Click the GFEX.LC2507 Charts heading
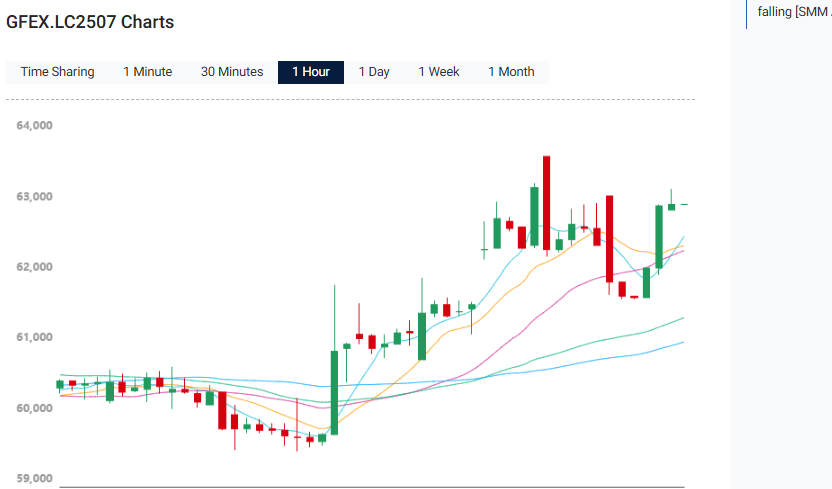The height and width of the screenshot is (489, 832). [x=90, y=22]
